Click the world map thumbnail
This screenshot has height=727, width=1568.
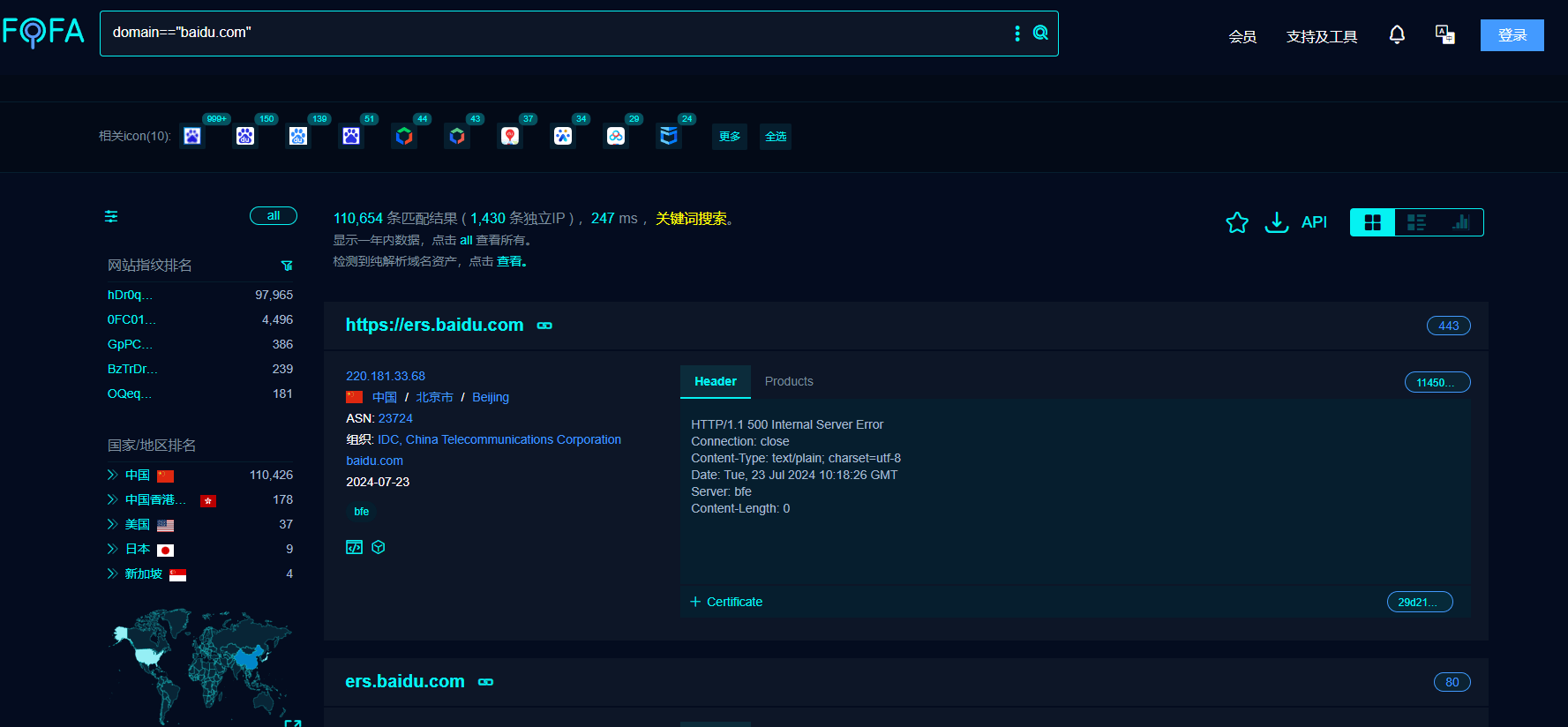(200, 666)
